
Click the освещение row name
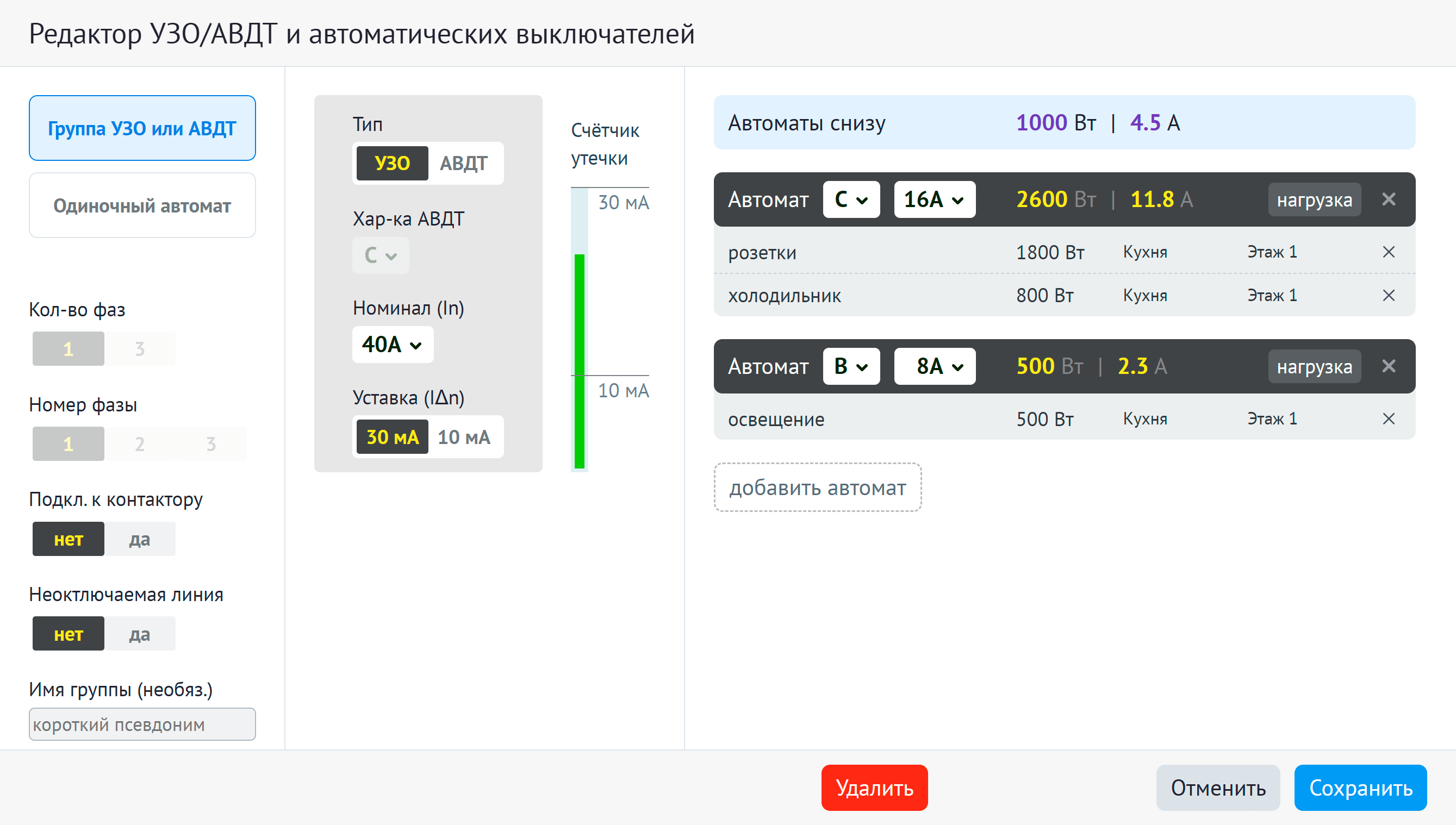click(776, 420)
